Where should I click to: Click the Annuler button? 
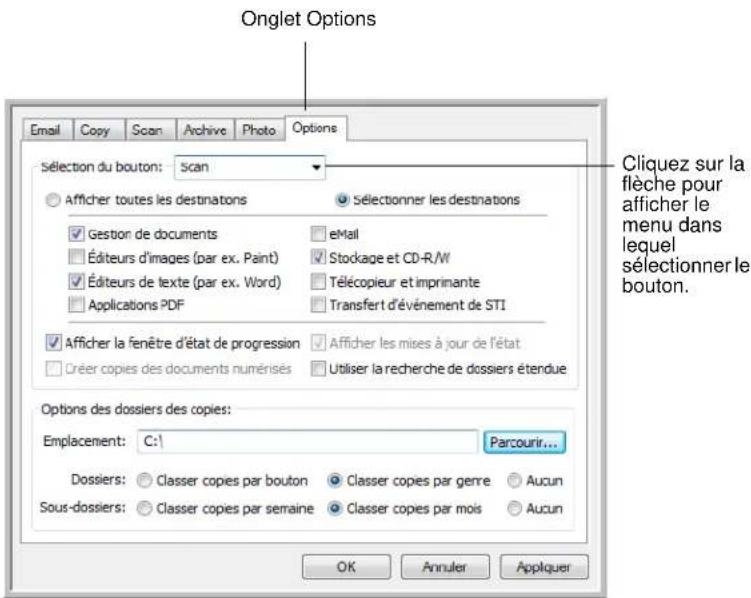click(445, 567)
